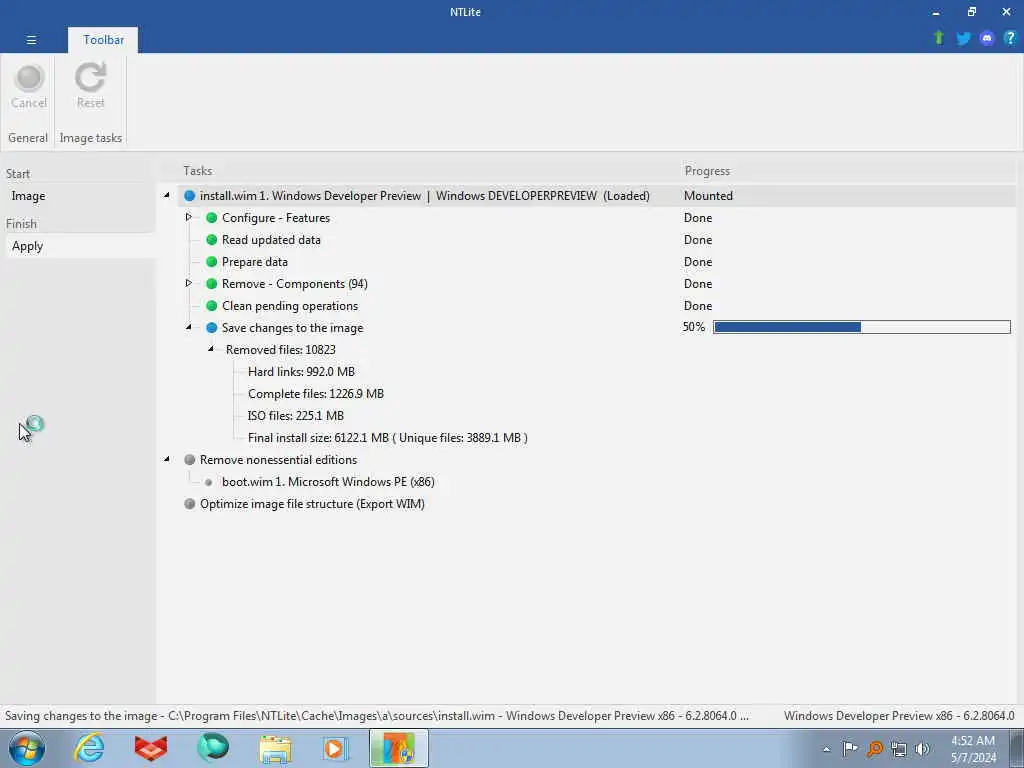The image size is (1024, 768).
Task: Click gray dot for Remove nonessential editions
Action: click(189, 460)
